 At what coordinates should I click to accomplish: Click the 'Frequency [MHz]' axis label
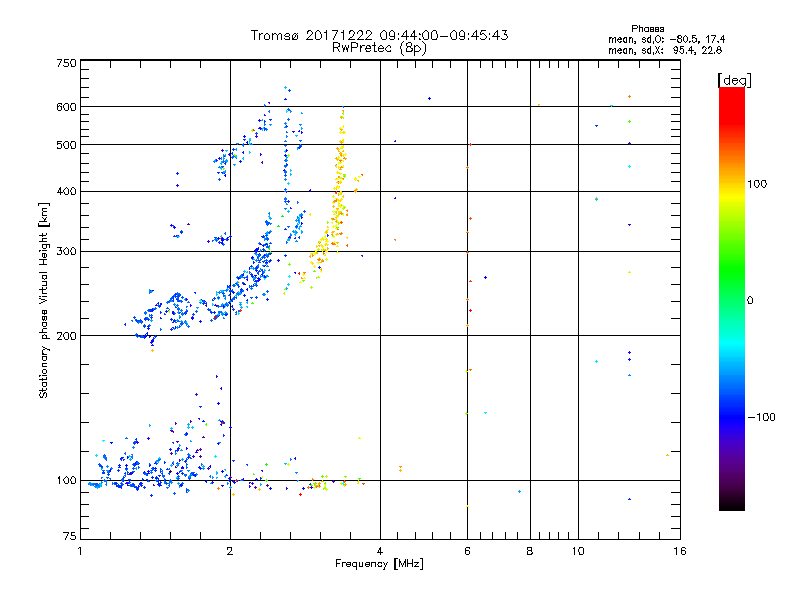379,564
